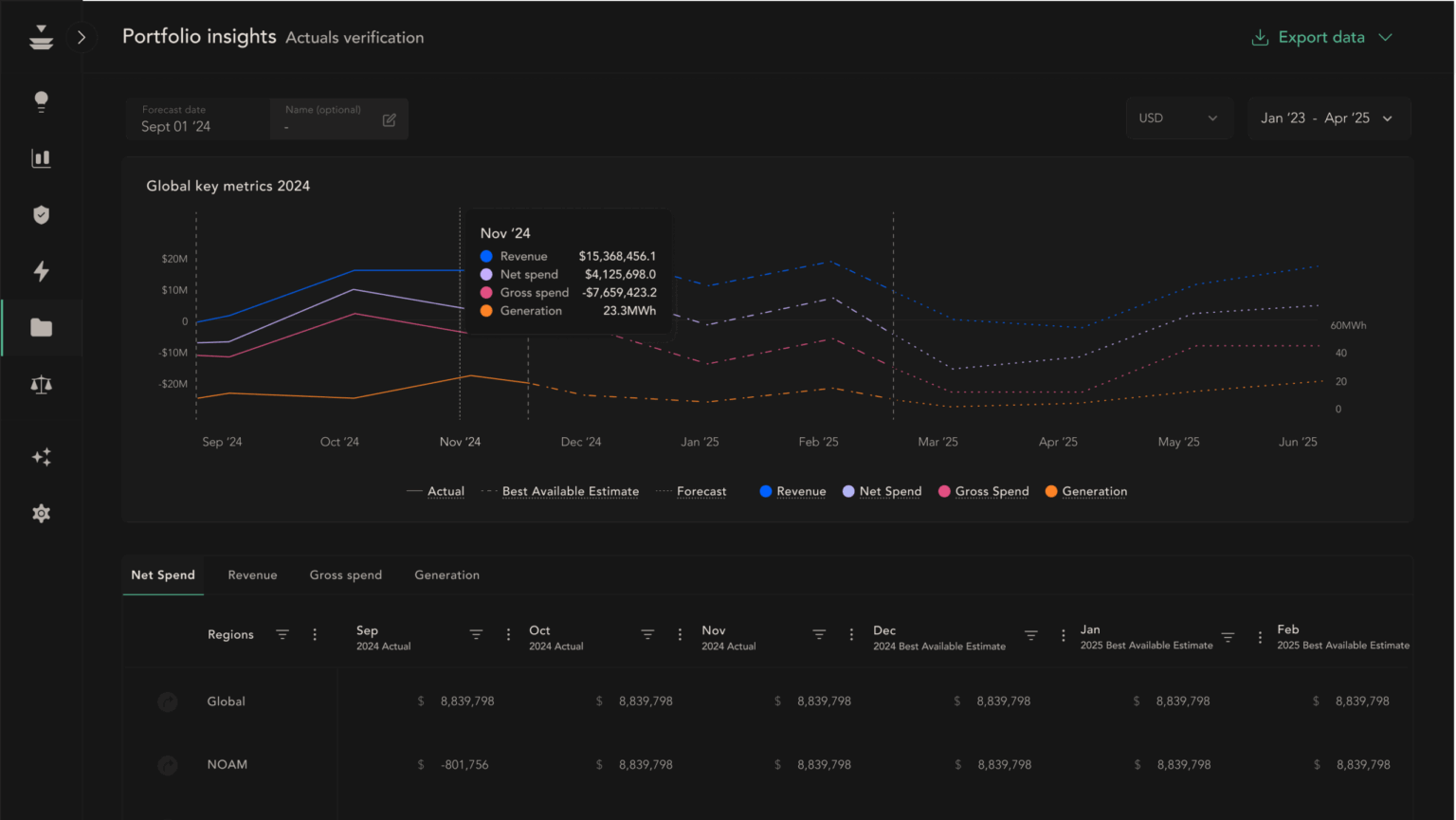Image resolution: width=1456 pixels, height=820 pixels.
Task: Filter the Regions column
Action: [282, 635]
